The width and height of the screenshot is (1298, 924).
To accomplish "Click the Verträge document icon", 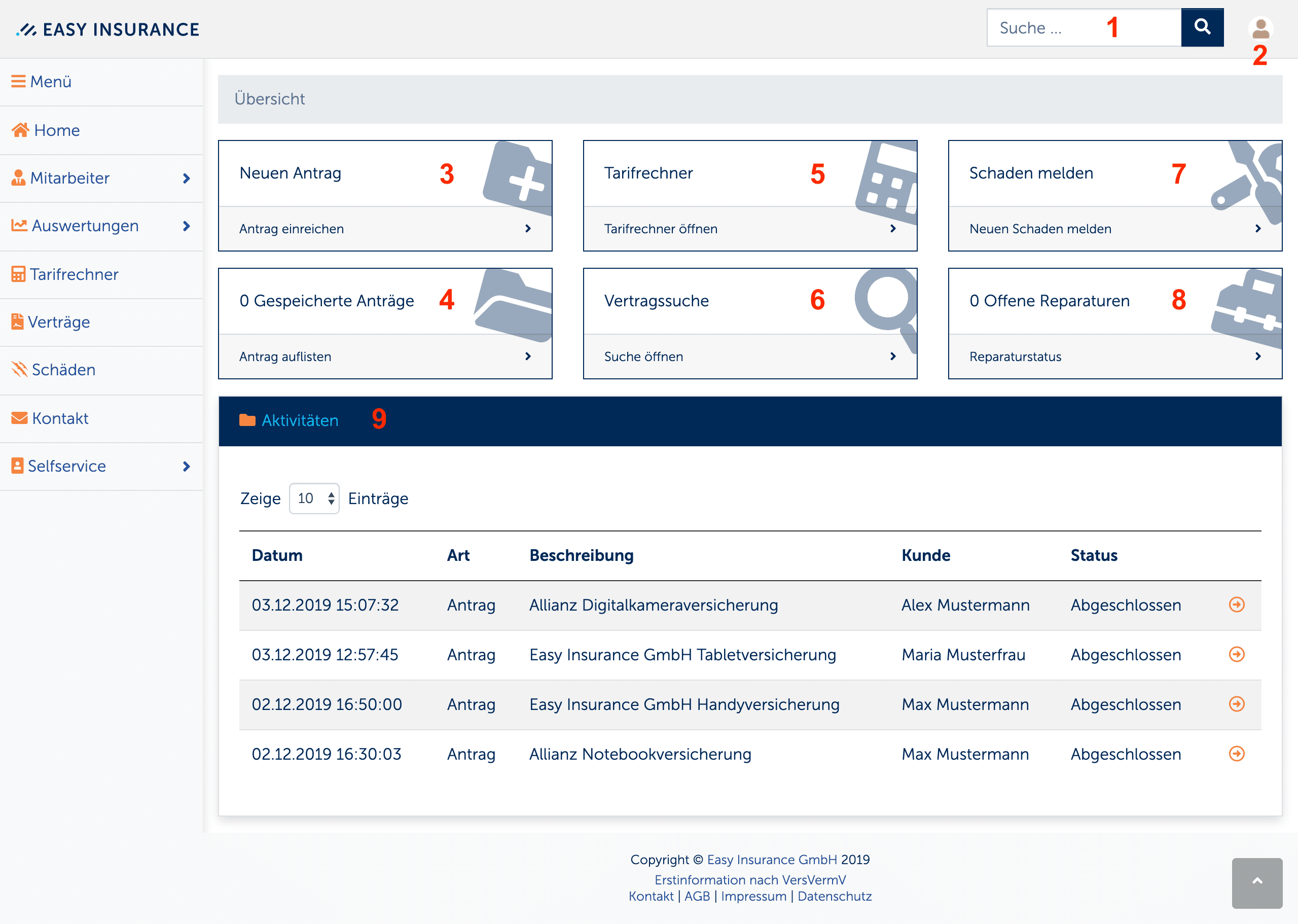I will coord(18,322).
